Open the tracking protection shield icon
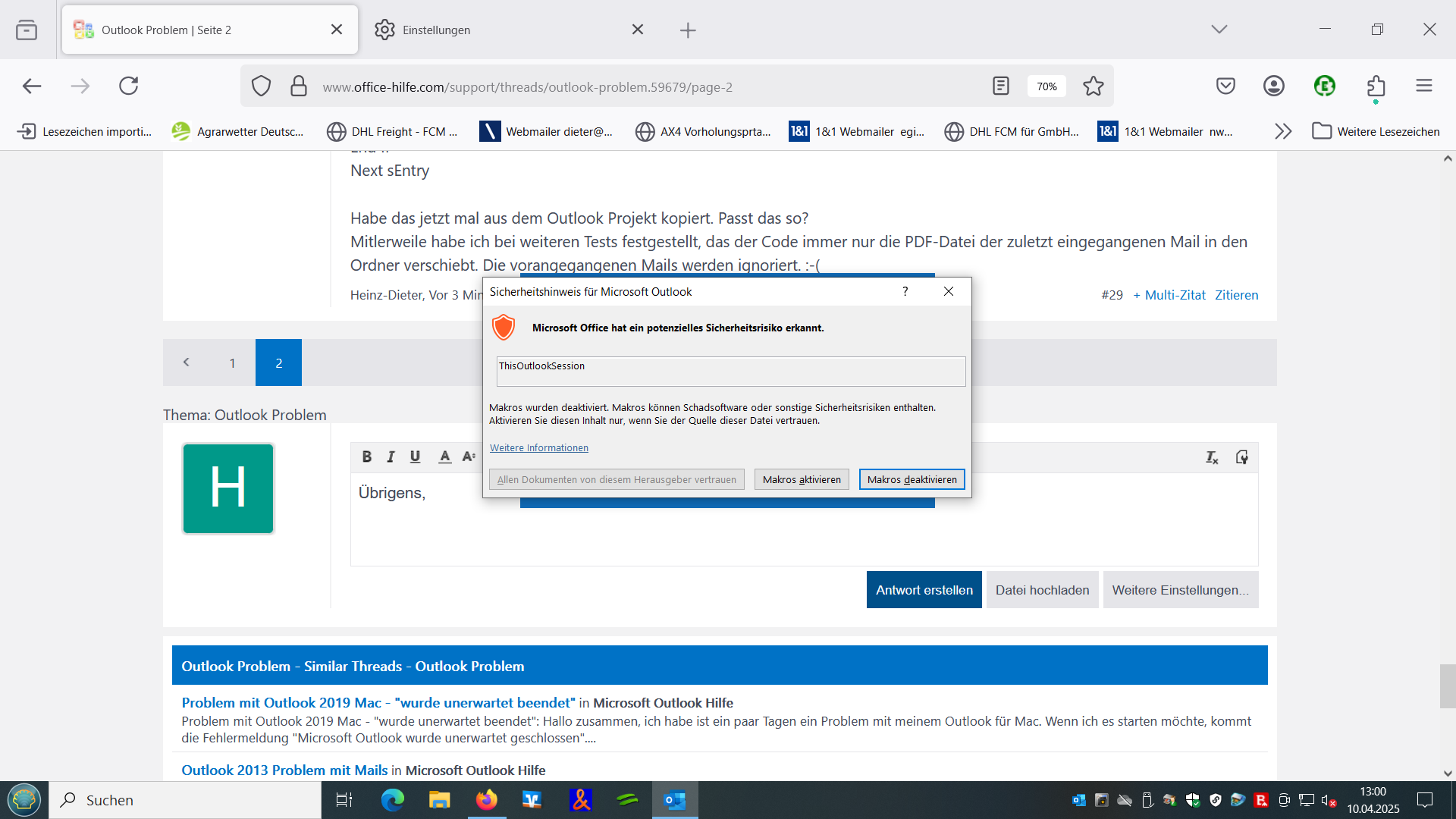 (261, 86)
